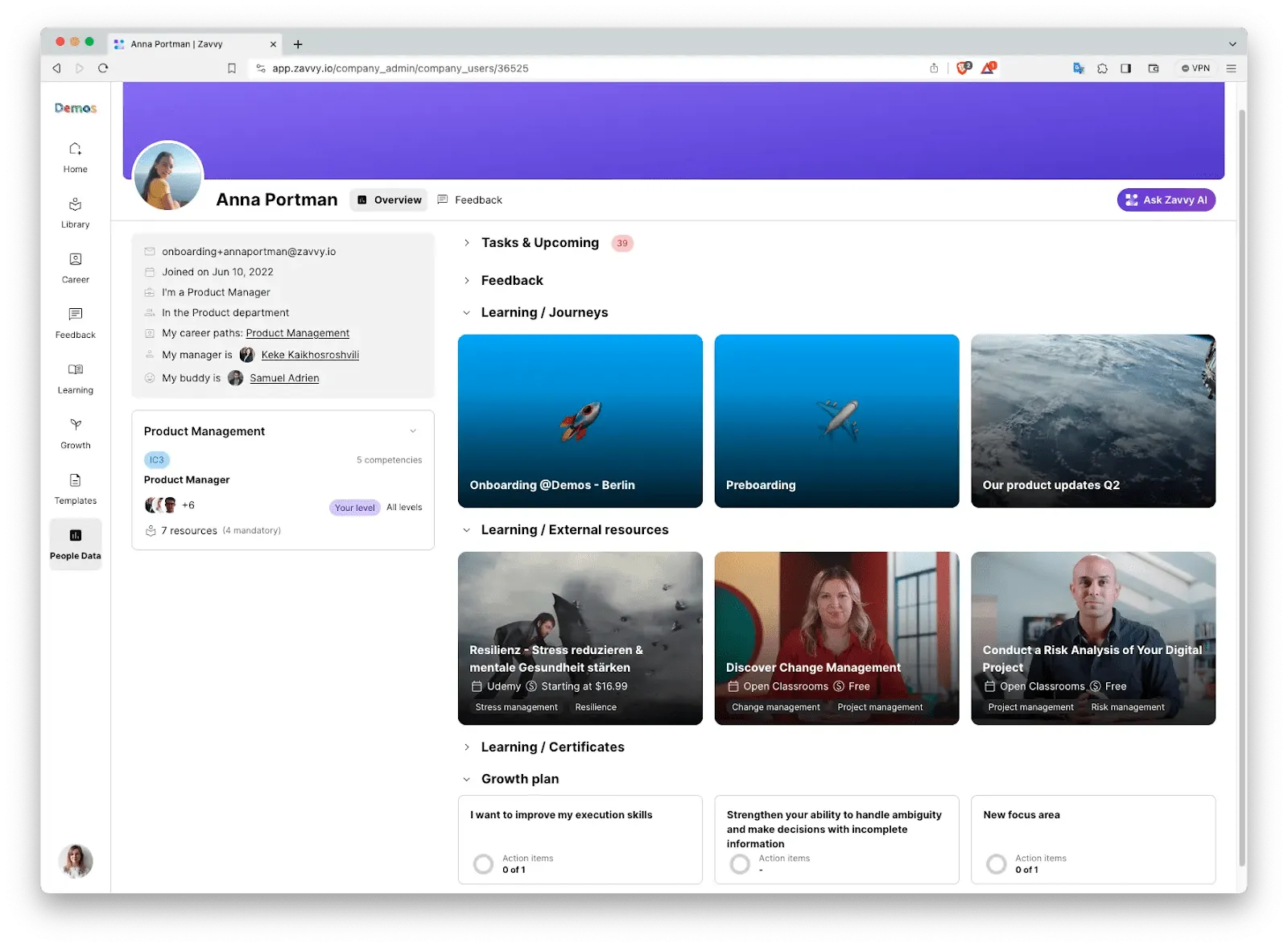Click the Stress management tag
The width and height of the screenshot is (1288, 947).
(516, 707)
